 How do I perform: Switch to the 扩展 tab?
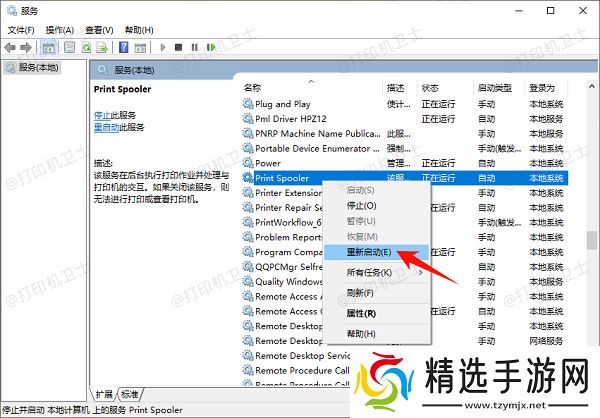coord(104,394)
